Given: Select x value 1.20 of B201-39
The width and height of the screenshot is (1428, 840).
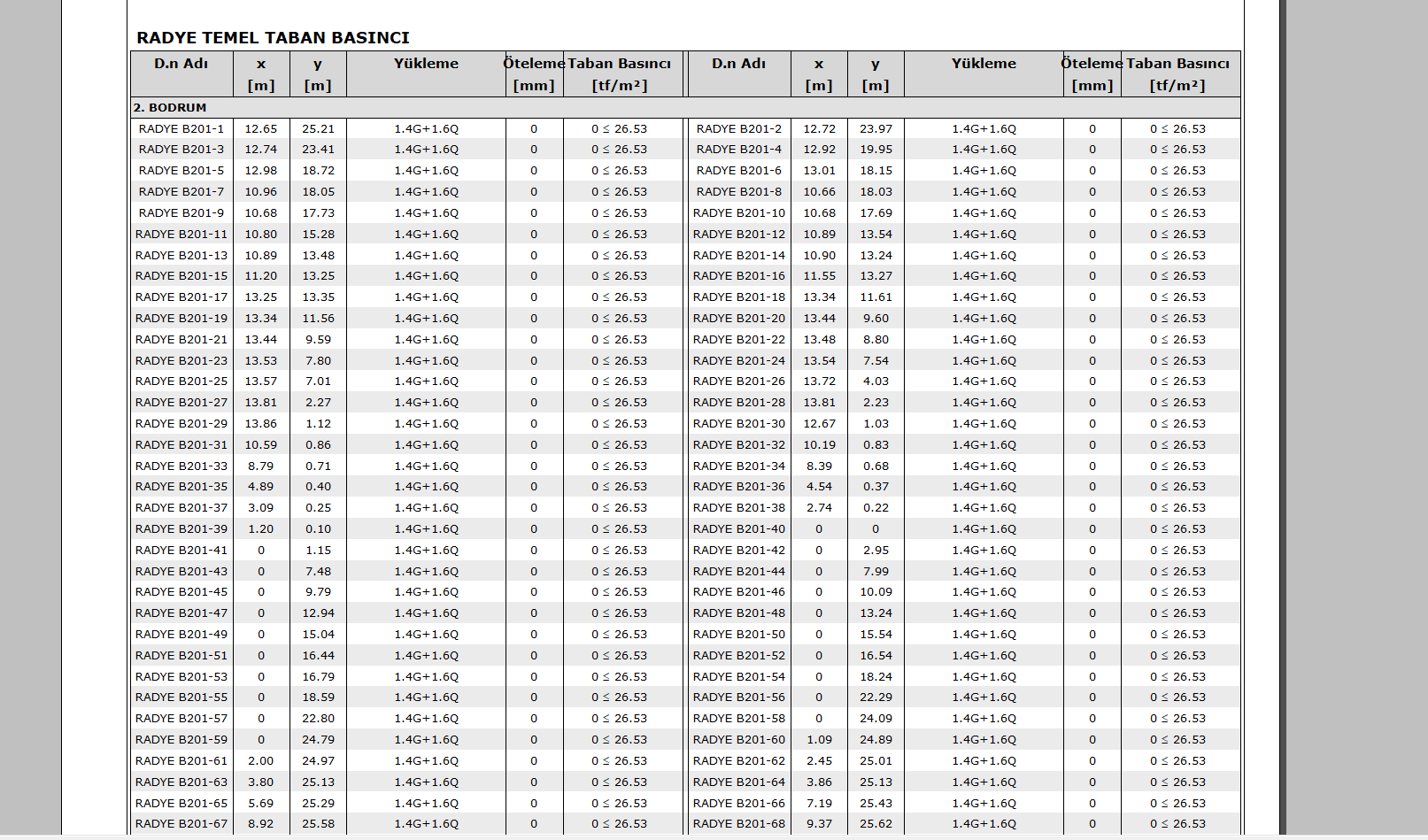Looking at the screenshot, I should coord(261,529).
